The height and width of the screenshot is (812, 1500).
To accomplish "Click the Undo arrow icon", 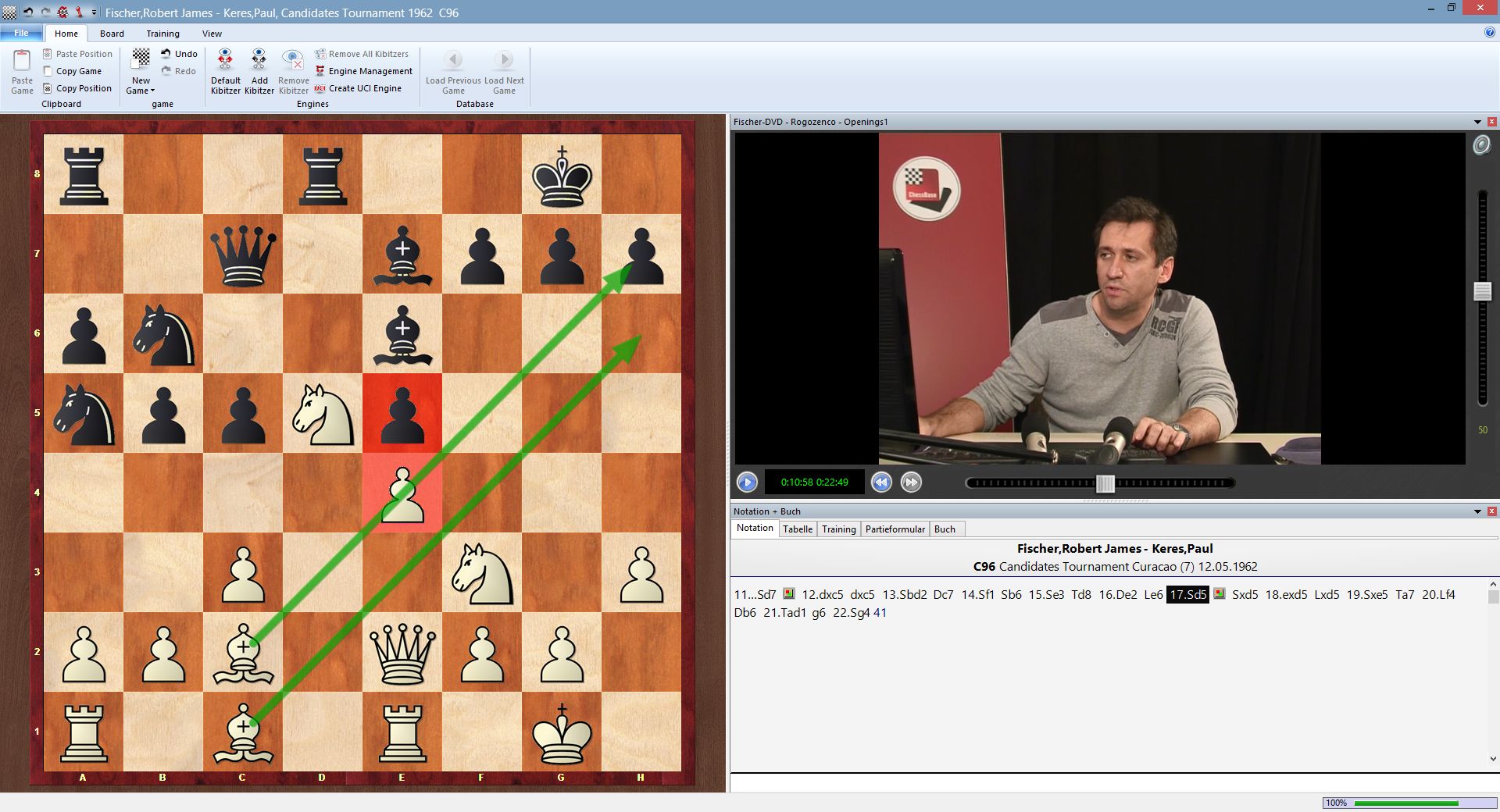I will pos(166,53).
